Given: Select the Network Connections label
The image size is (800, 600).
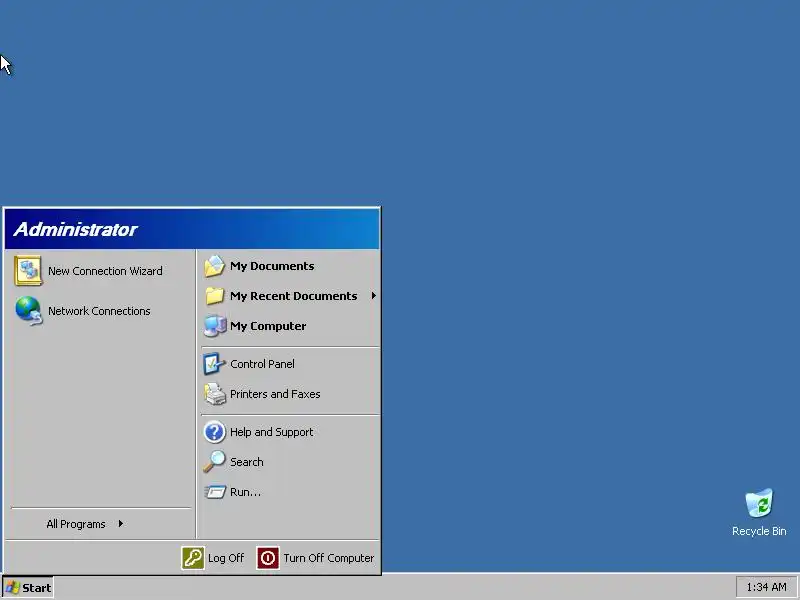Looking at the screenshot, I should (x=99, y=311).
